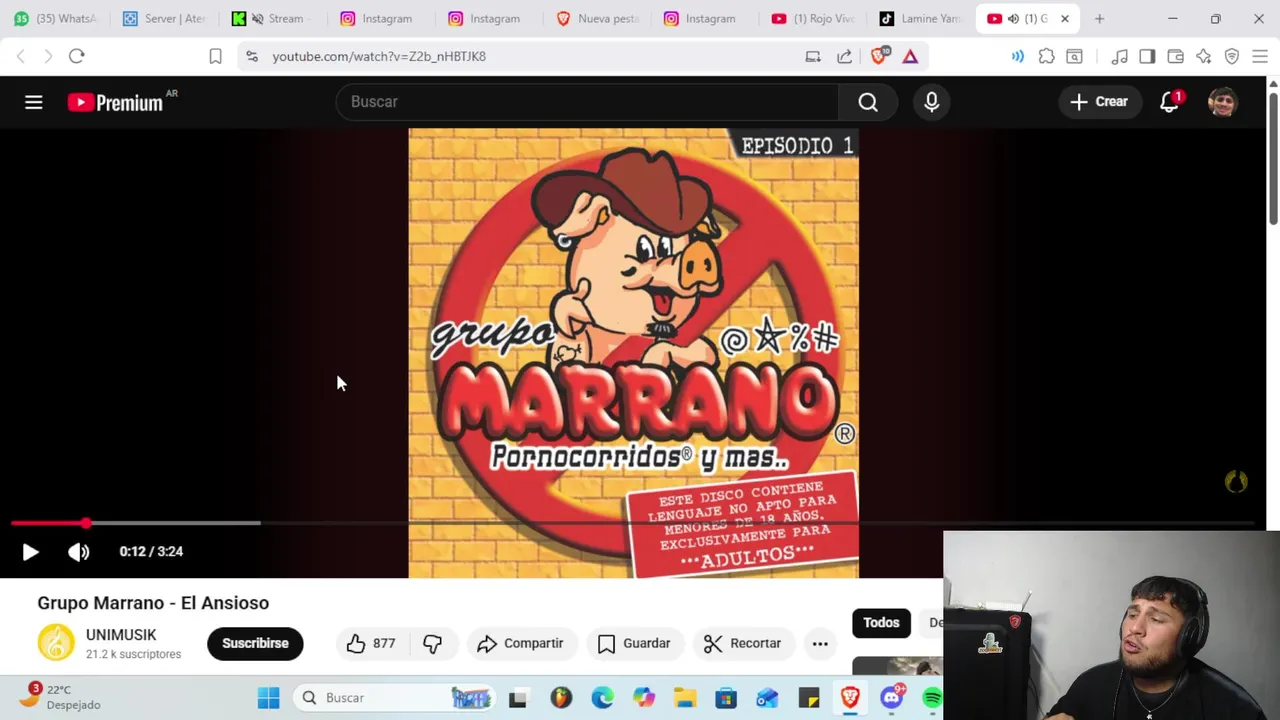Seek along the red video progress bar

pyautogui.click(x=634, y=523)
